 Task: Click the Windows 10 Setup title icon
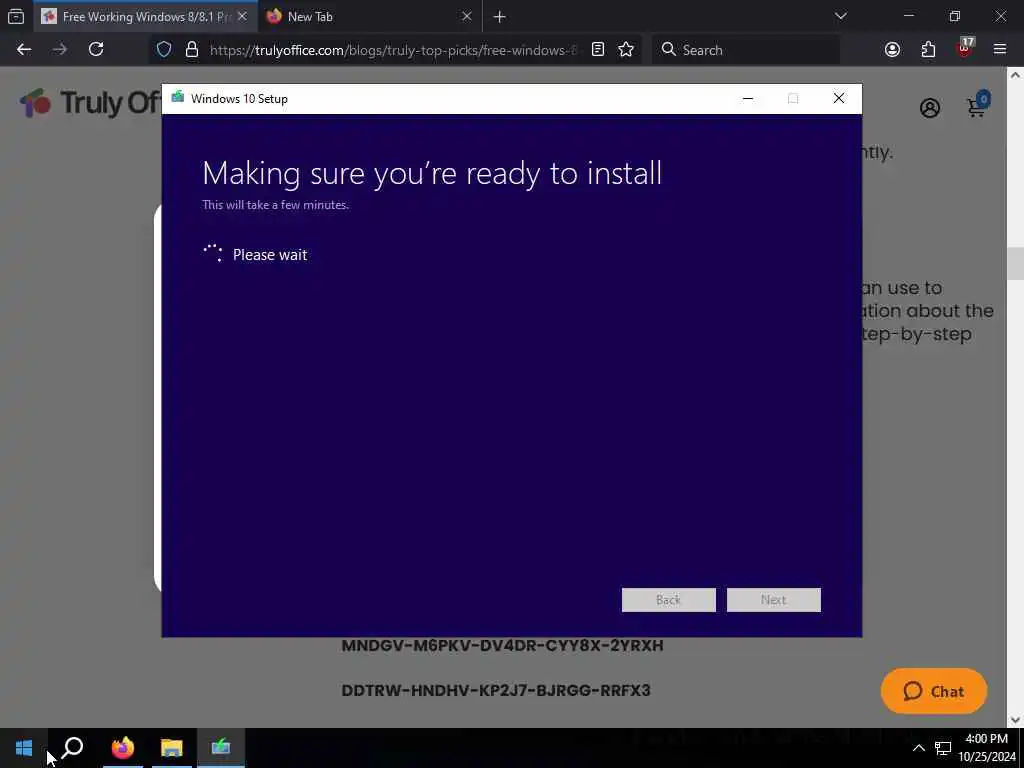pyautogui.click(x=178, y=98)
